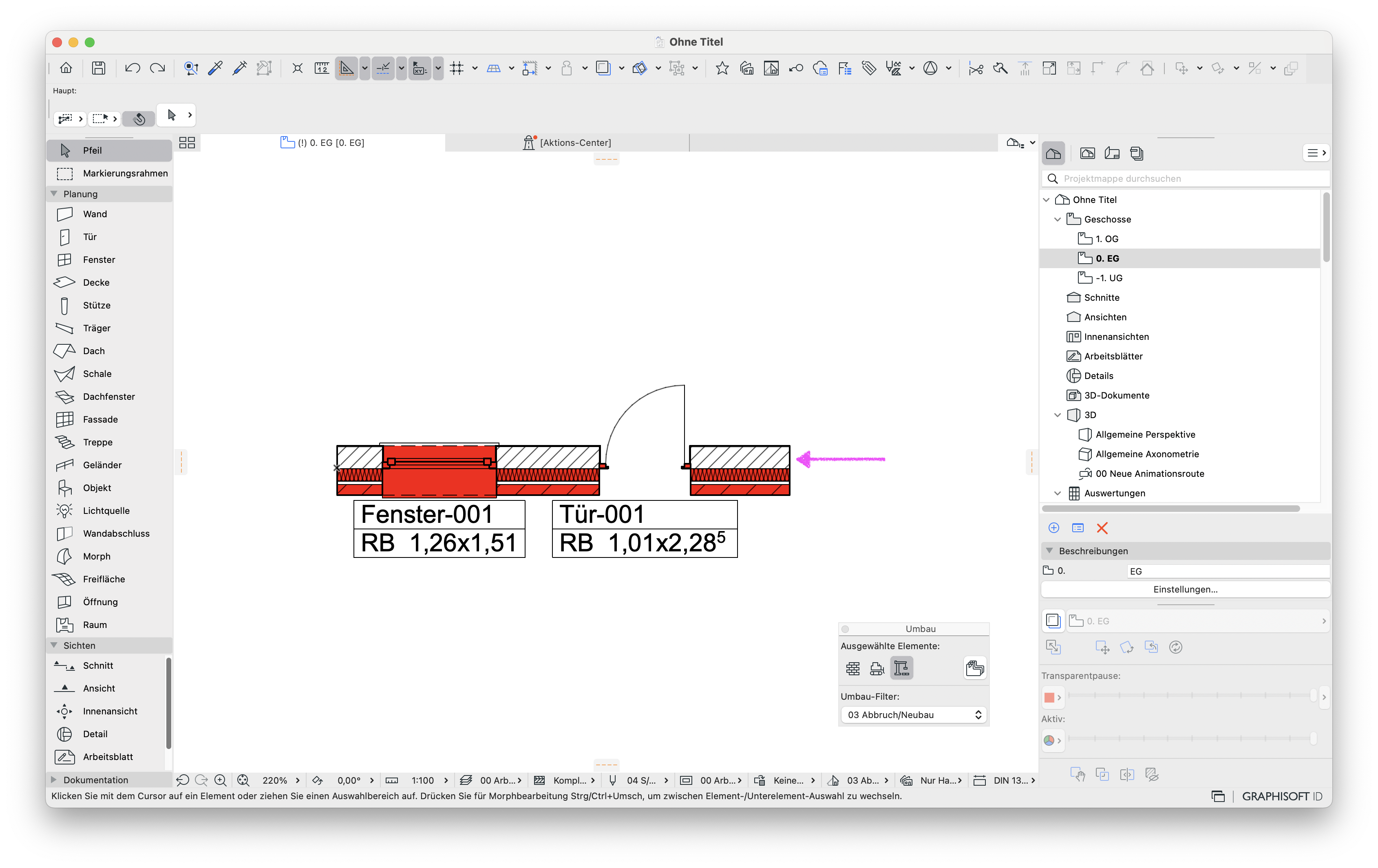The width and height of the screenshot is (1378, 868).
Task: Collapse the Sichten toolbox section
Action: pyautogui.click(x=54, y=646)
